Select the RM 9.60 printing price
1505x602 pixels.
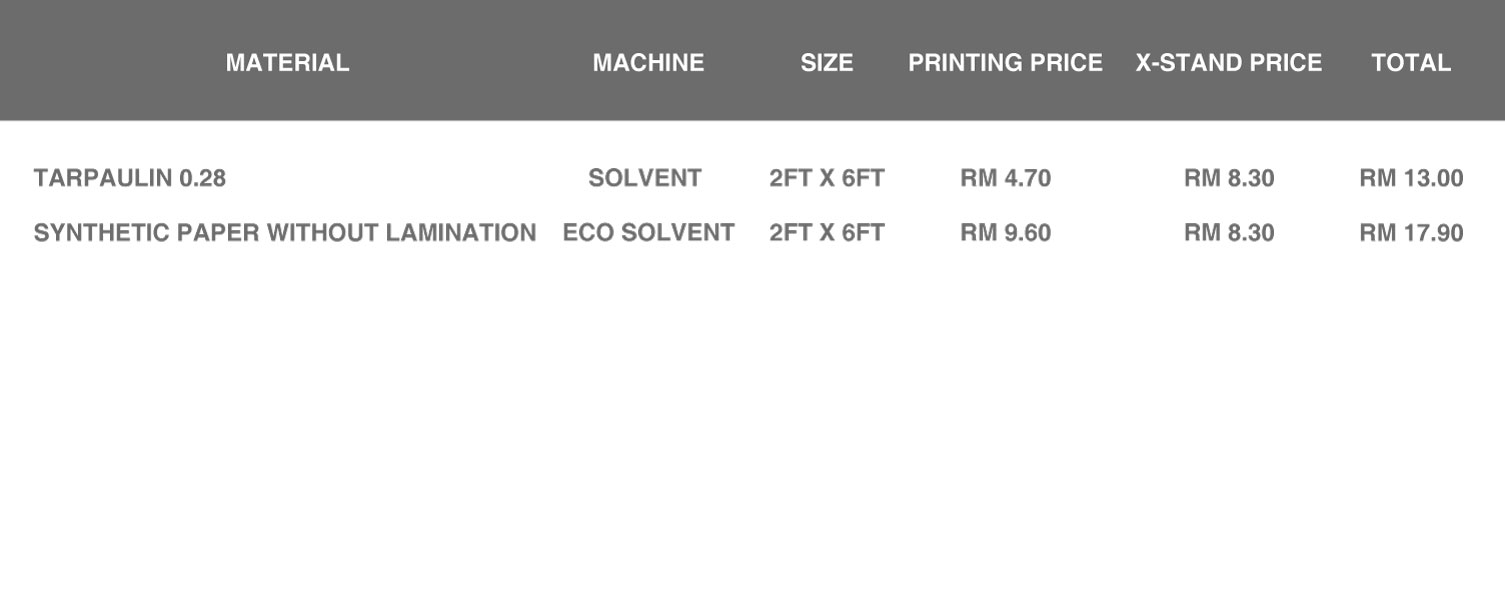pyautogui.click(x=1005, y=233)
